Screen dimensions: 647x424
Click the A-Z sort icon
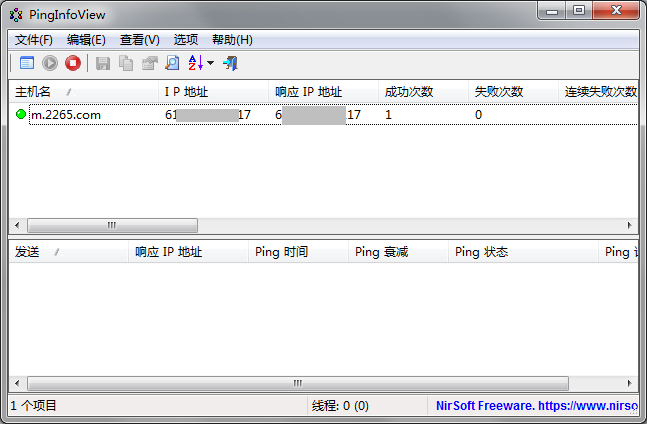click(x=196, y=63)
